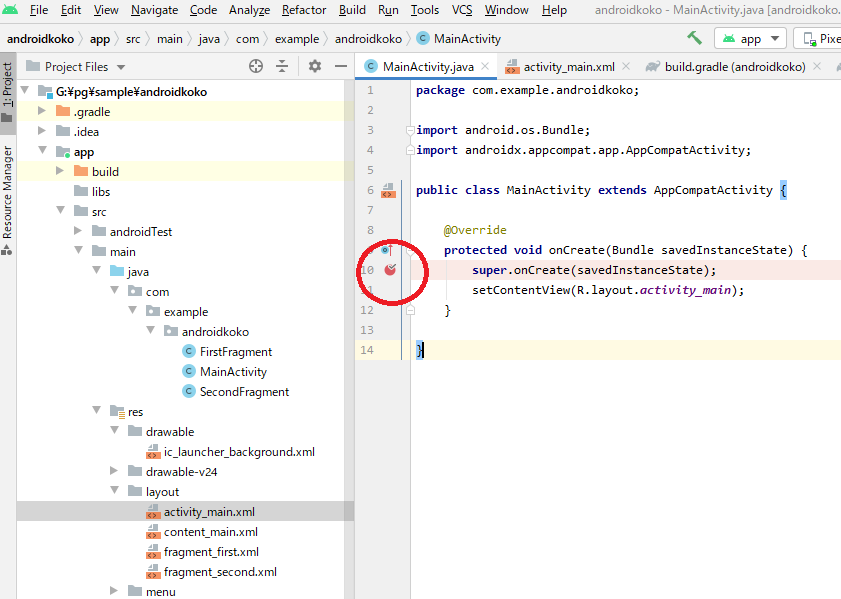The height and width of the screenshot is (599, 841).
Task: Fold the onCreate method on line 9
Action: pos(410,250)
